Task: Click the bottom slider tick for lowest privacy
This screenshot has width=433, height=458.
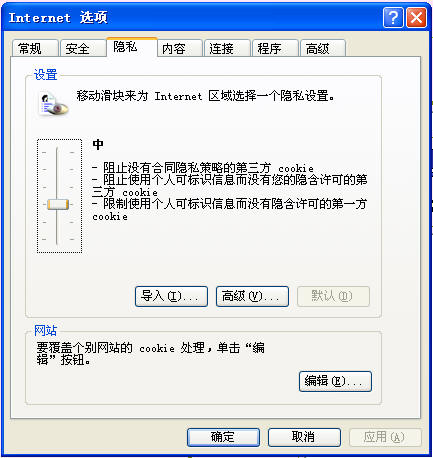Action: pos(58,239)
